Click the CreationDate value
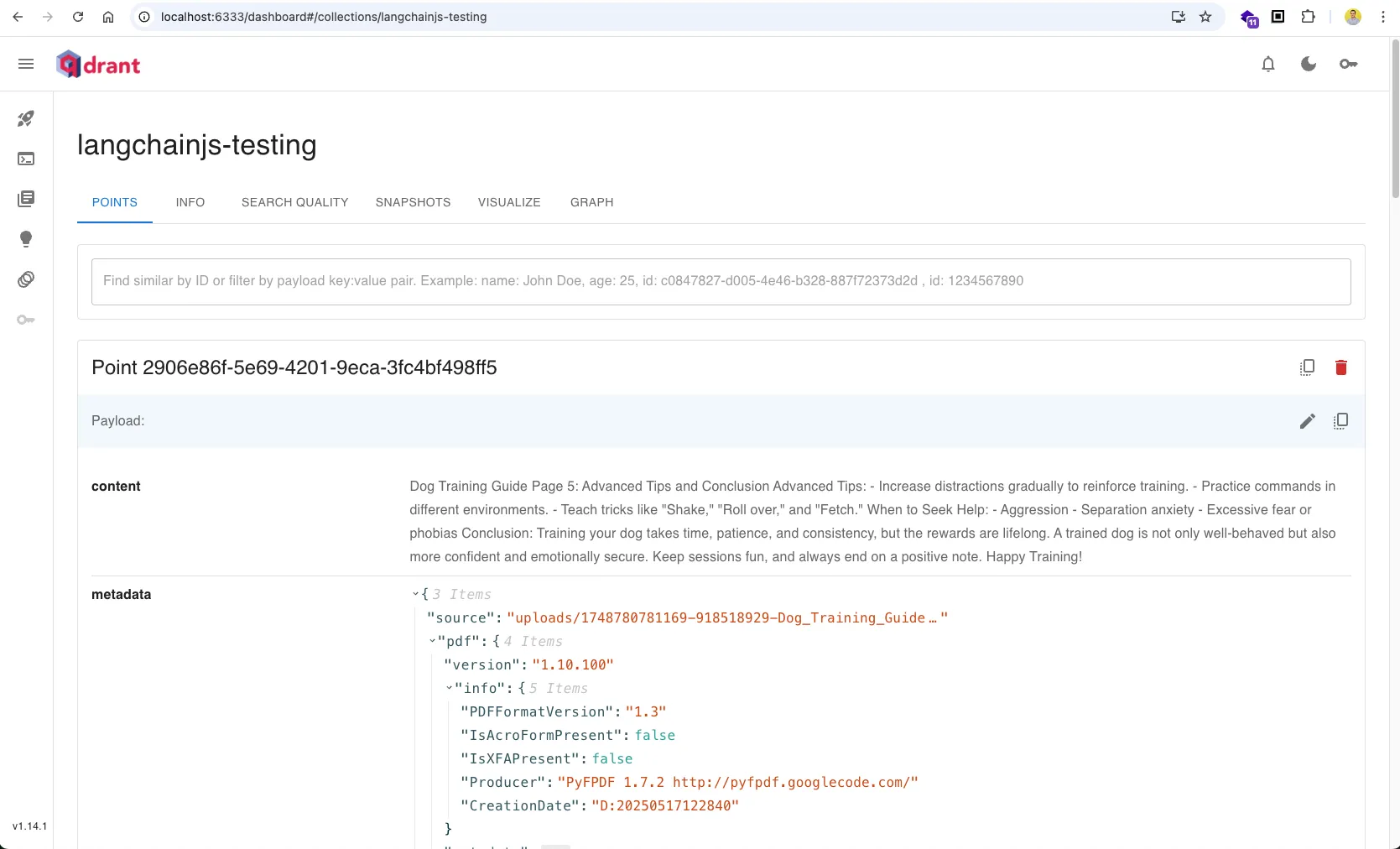1400x849 pixels. point(665,806)
